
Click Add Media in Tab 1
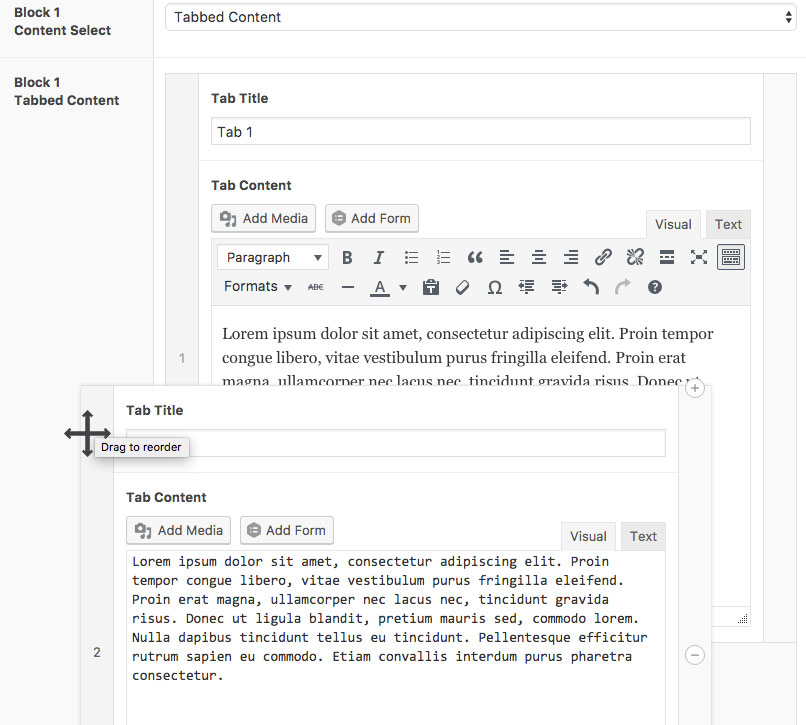(x=264, y=219)
